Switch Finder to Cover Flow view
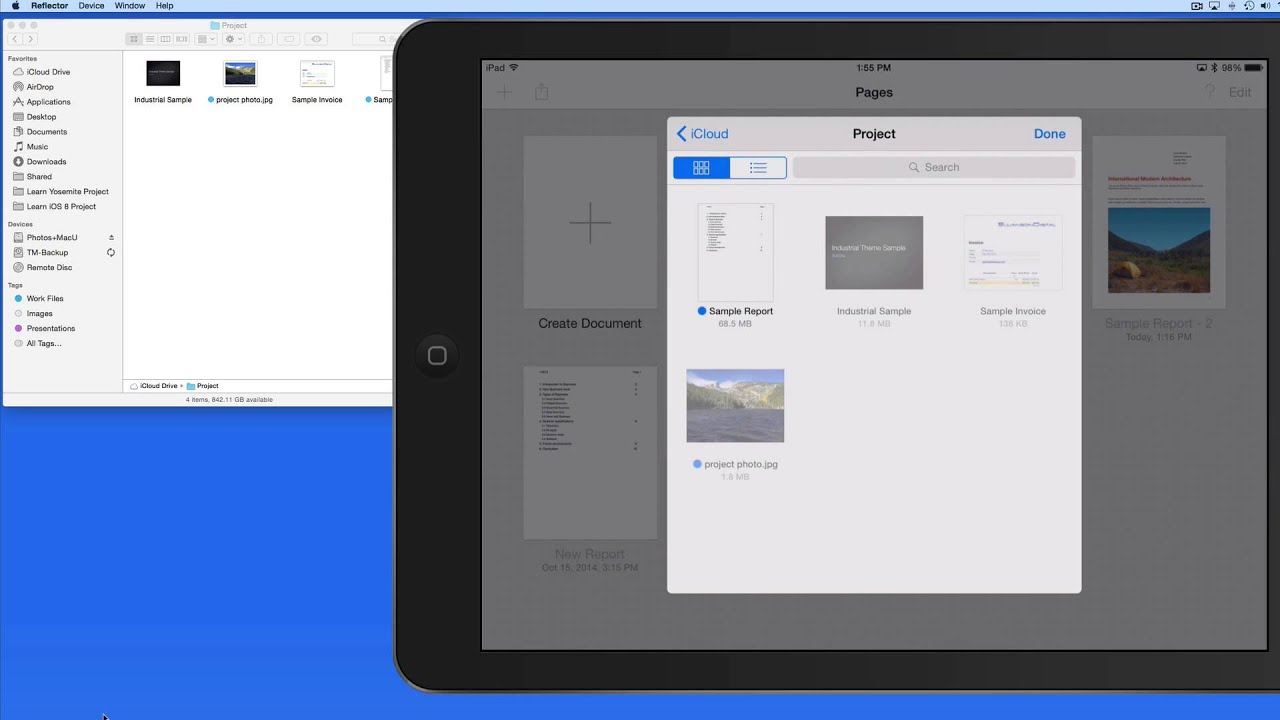The image size is (1280, 720). pos(181,39)
